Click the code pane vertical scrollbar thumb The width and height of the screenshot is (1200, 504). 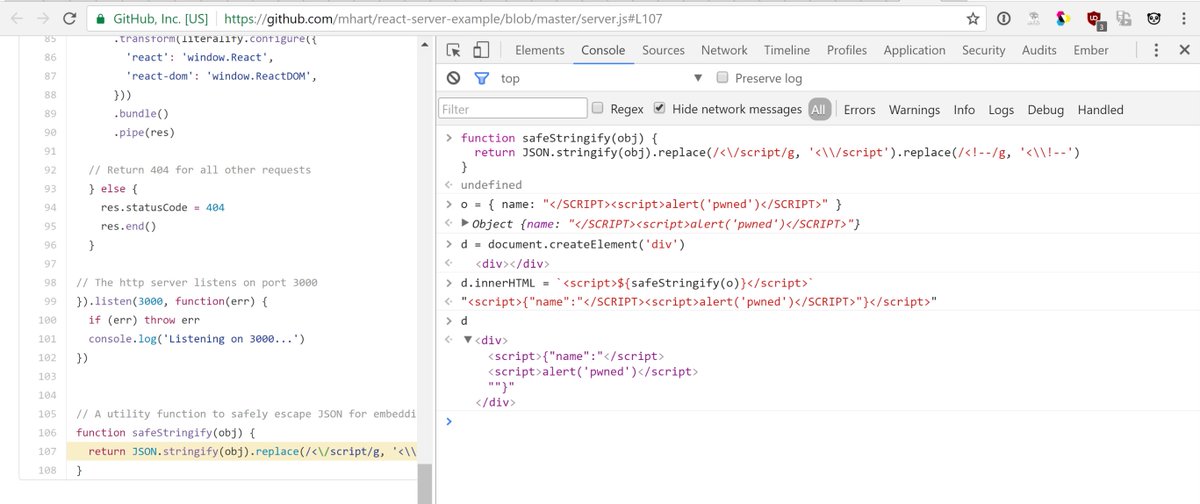(424, 484)
